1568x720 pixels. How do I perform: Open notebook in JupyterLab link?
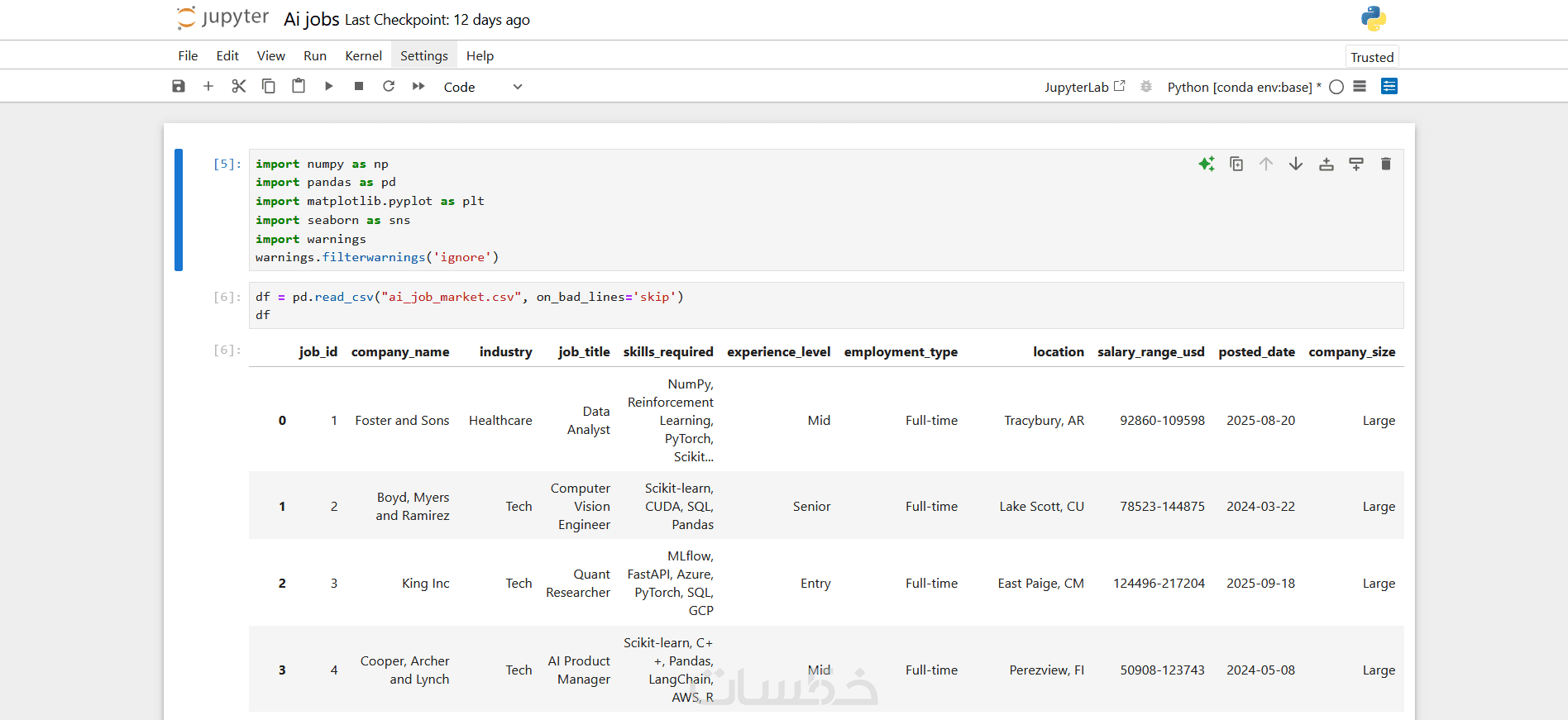[1084, 87]
